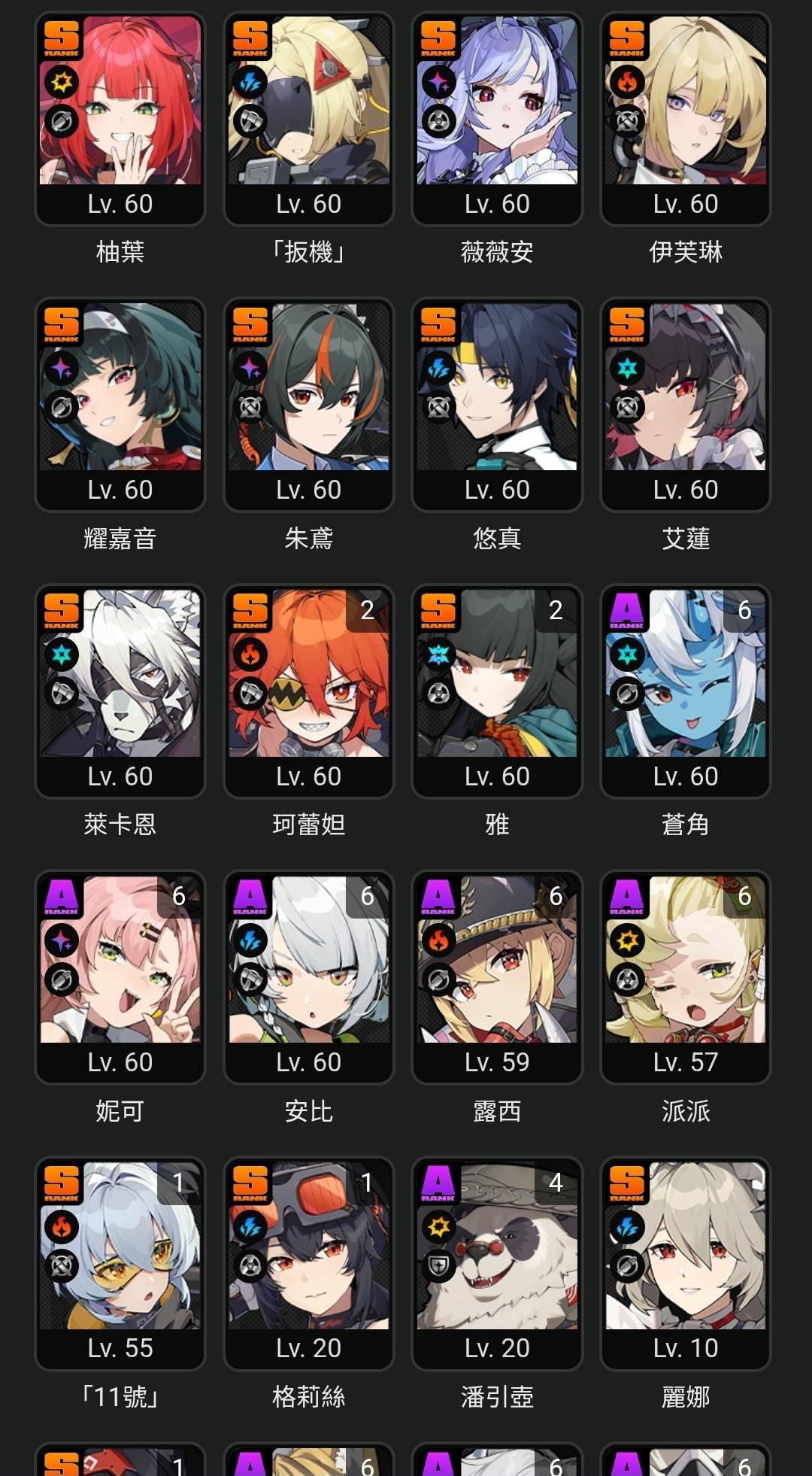Image resolution: width=812 pixels, height=1476 pixels.
Task: Click the fire attribute icon on 伊芙琳
Action: pyautogui.click(x=627, y=82)
